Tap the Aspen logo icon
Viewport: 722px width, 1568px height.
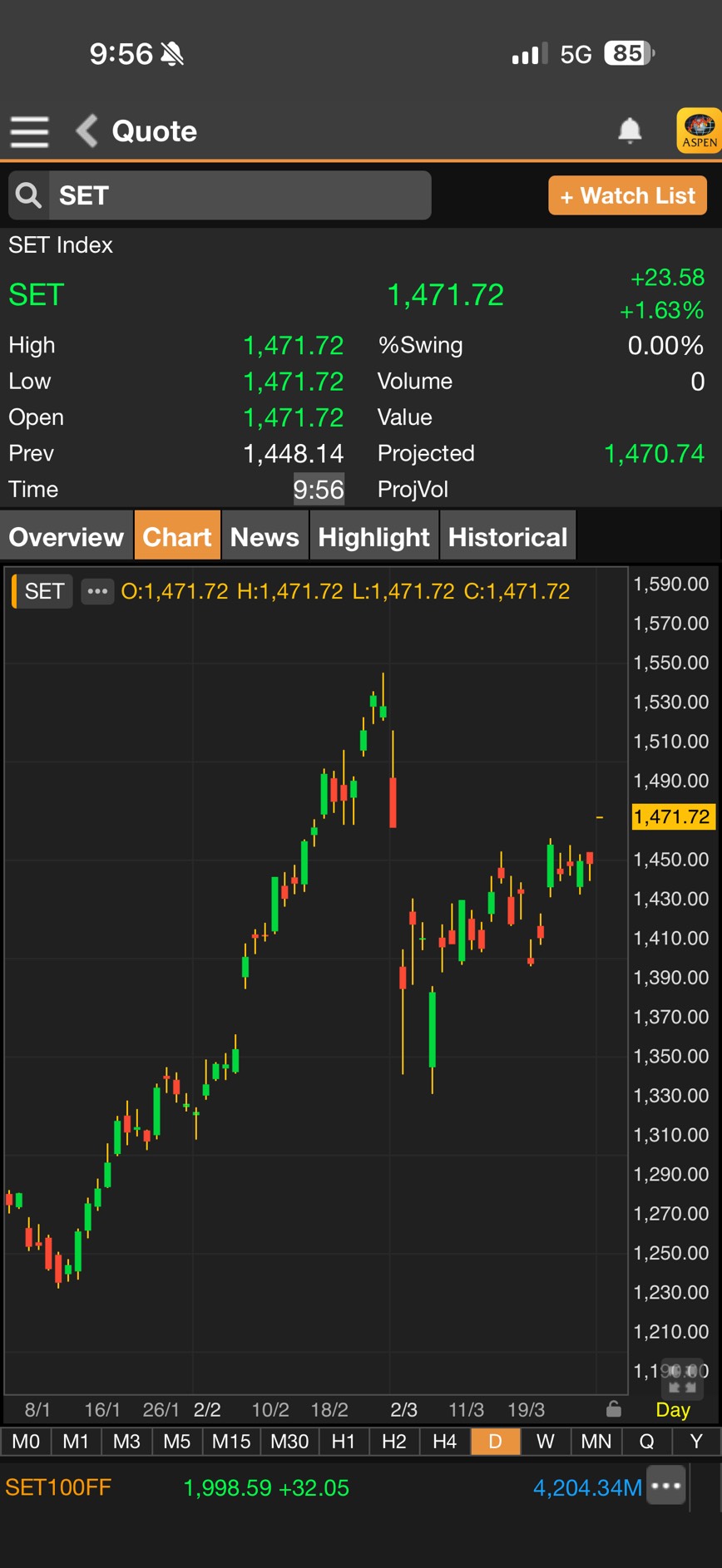pos(699,131)
